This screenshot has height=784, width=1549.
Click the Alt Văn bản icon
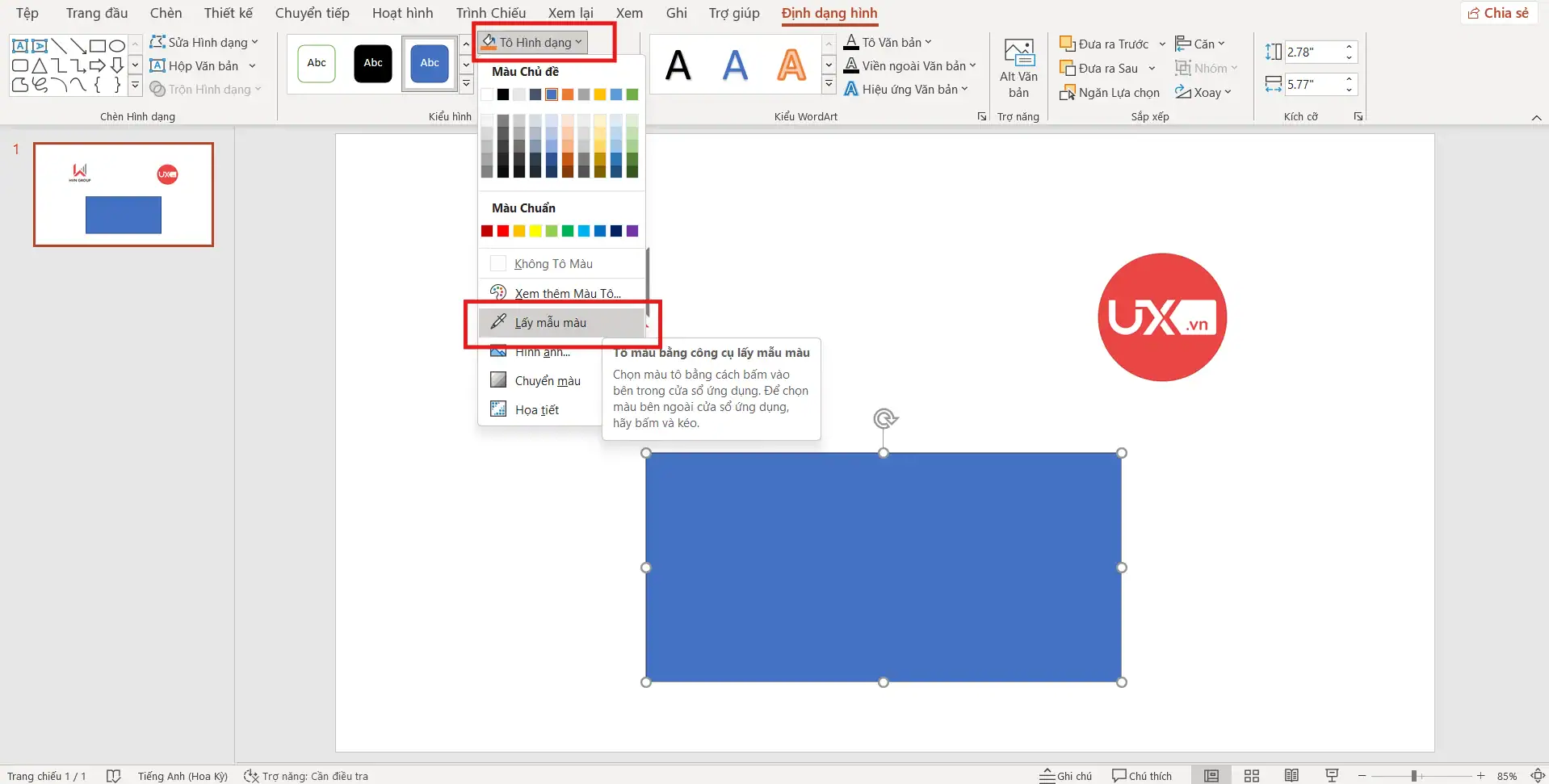point(1018,65)
